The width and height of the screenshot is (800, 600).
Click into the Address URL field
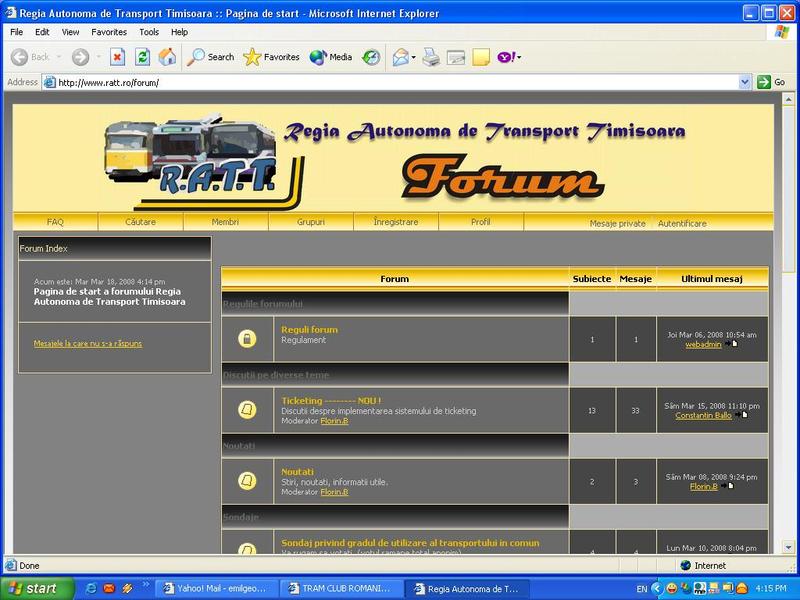click(x=390, y=82)
